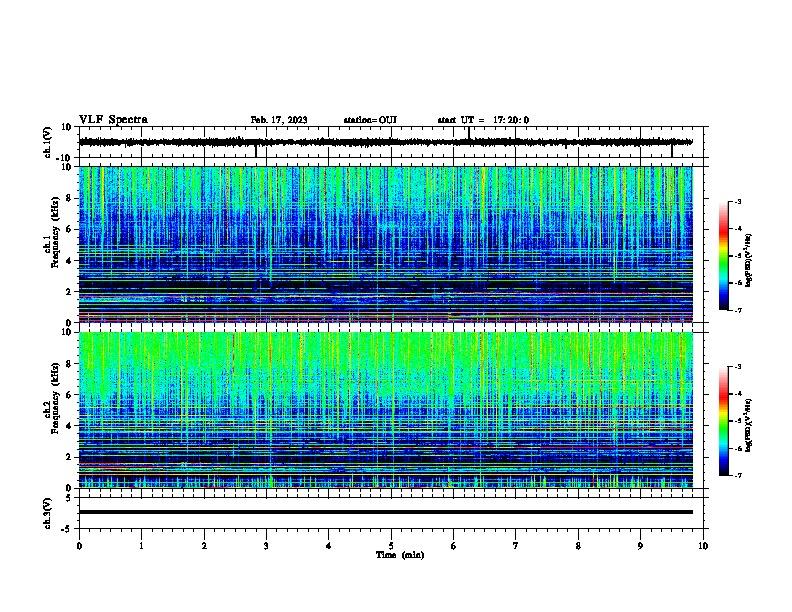This screenshot has height=612, width=792.
Task: Click the "ch.3(V)" axis label
Action: click(47, 513)
